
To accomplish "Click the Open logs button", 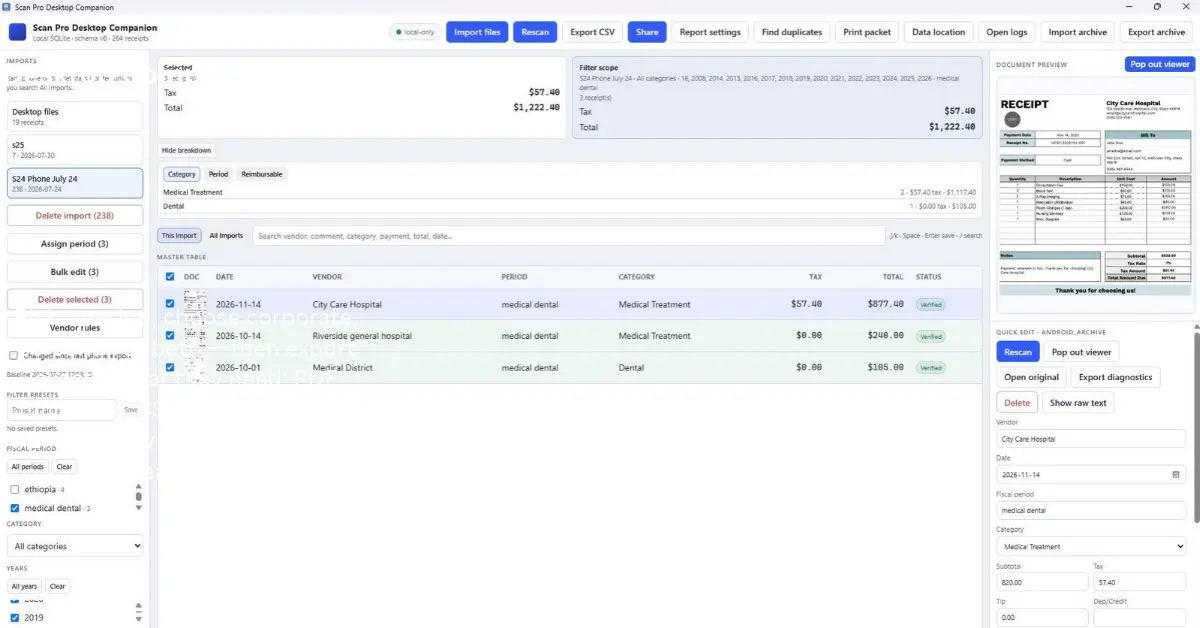I will [x=1006, y=32].
